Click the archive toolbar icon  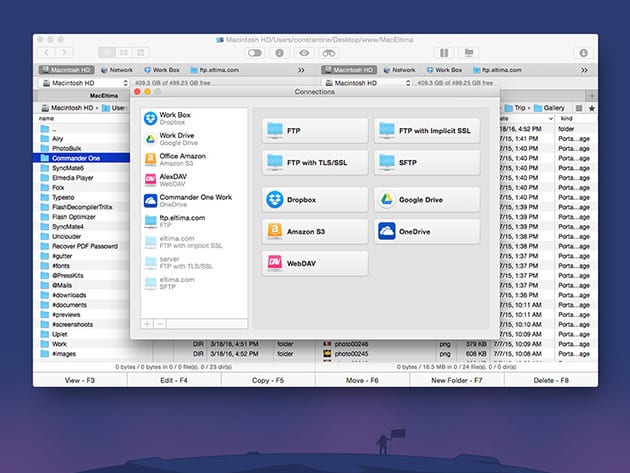[444, 53]
